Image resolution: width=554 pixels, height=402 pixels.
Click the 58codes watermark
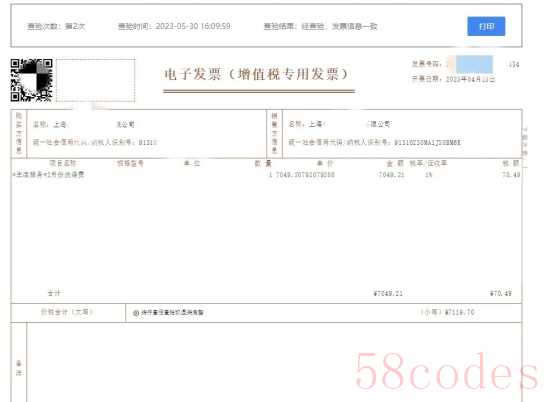(x=447, y=371)
